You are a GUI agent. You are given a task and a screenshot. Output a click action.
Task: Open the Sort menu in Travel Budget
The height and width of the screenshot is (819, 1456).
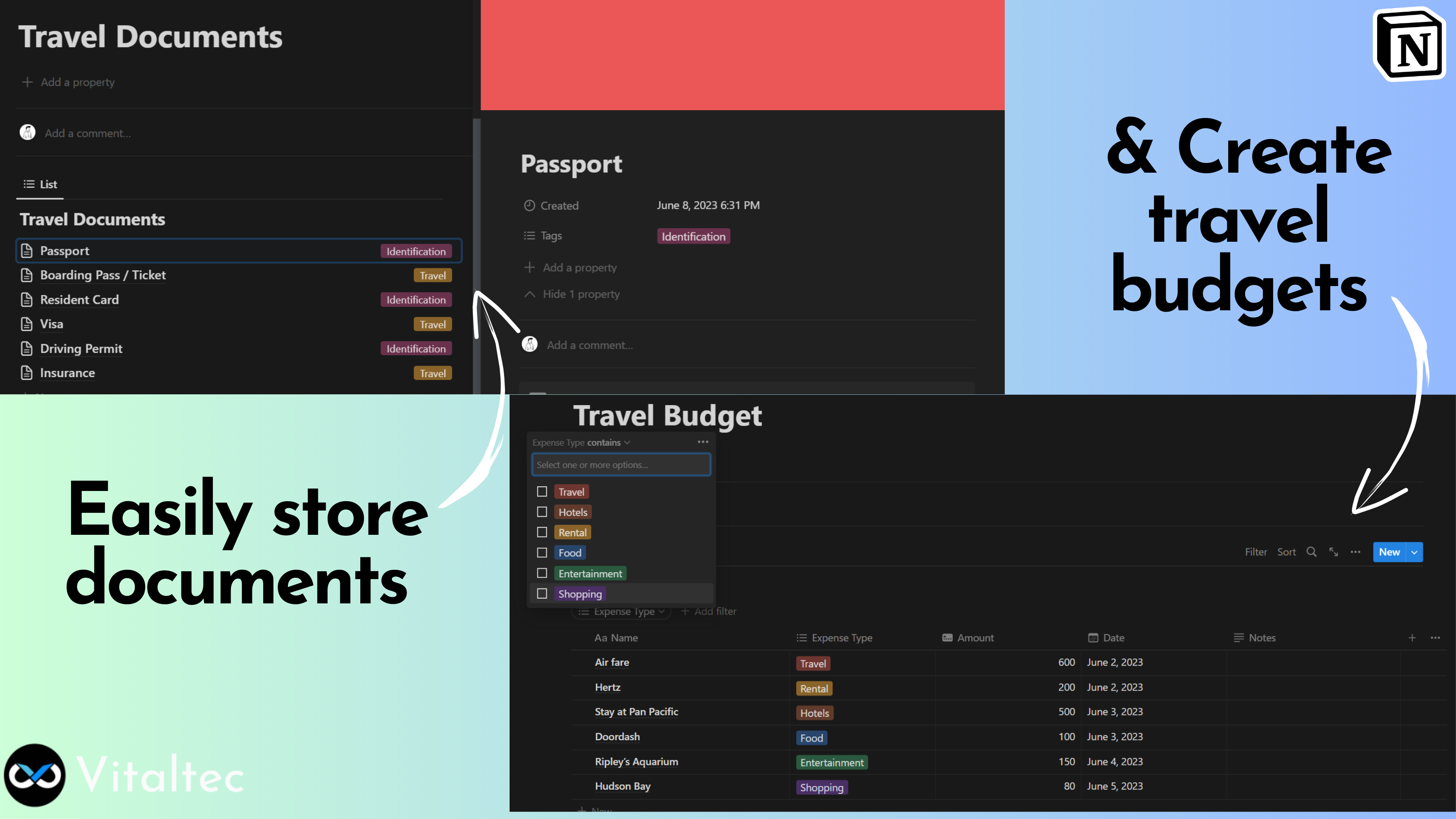[1287, 552]
